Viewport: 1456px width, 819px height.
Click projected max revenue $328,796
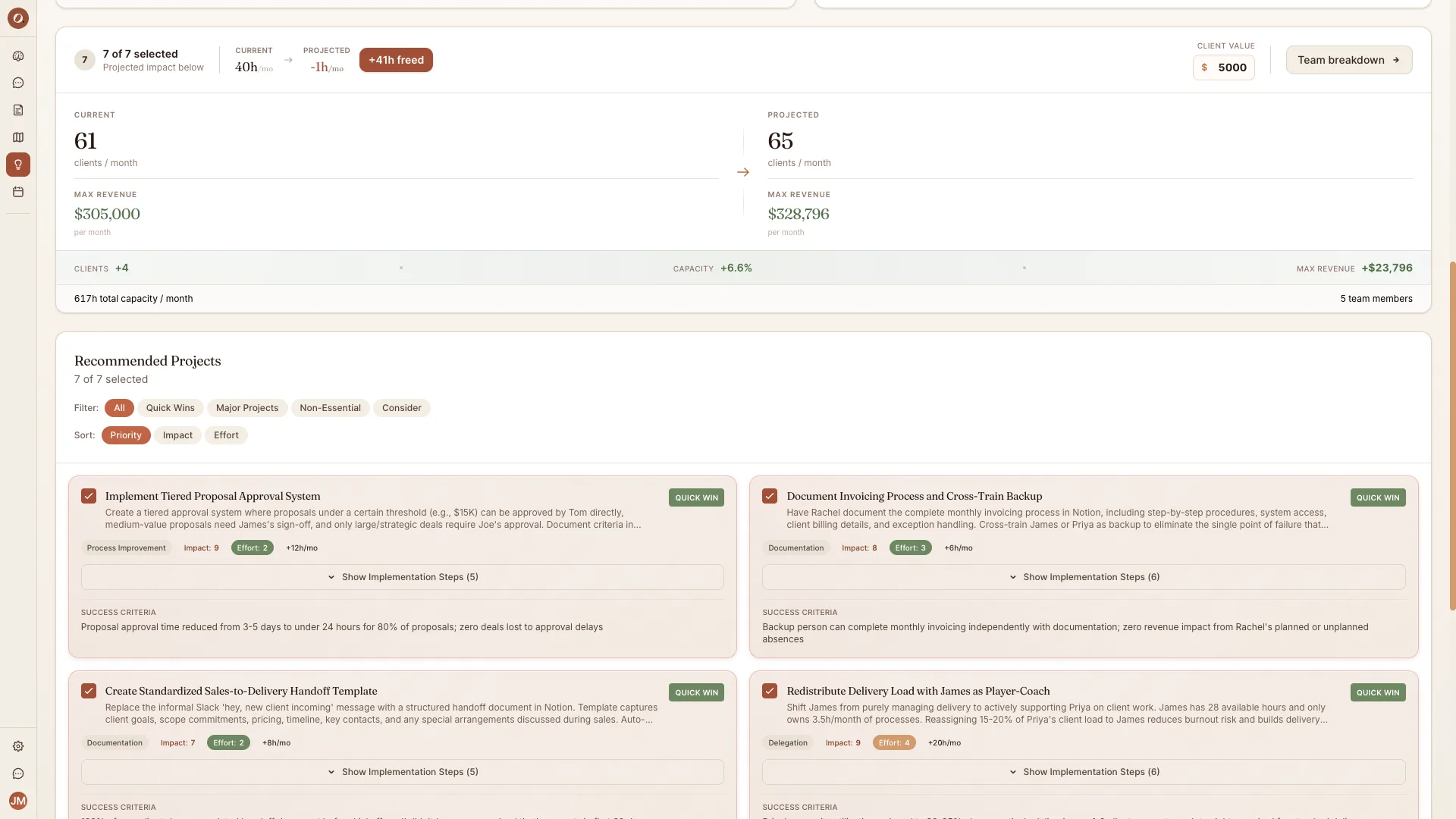(x=799, y=214)
